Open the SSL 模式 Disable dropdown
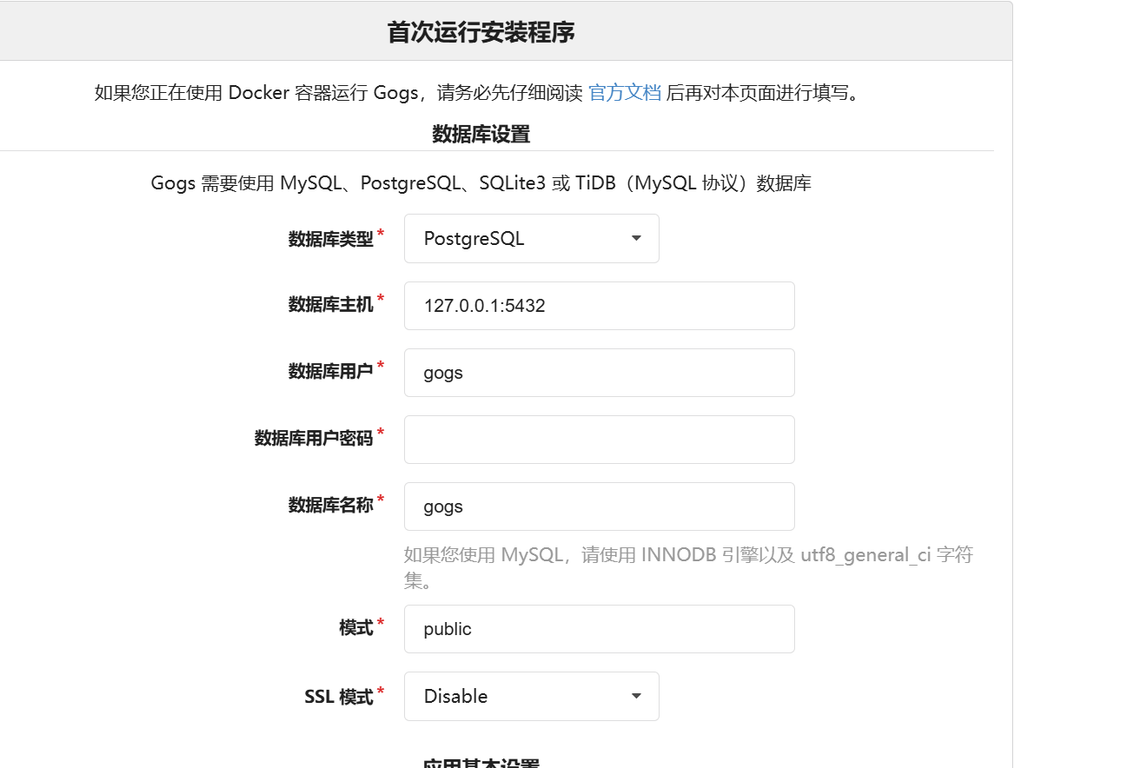The height and width of the screenshot is (768, 1141). (x=531, y=696)
